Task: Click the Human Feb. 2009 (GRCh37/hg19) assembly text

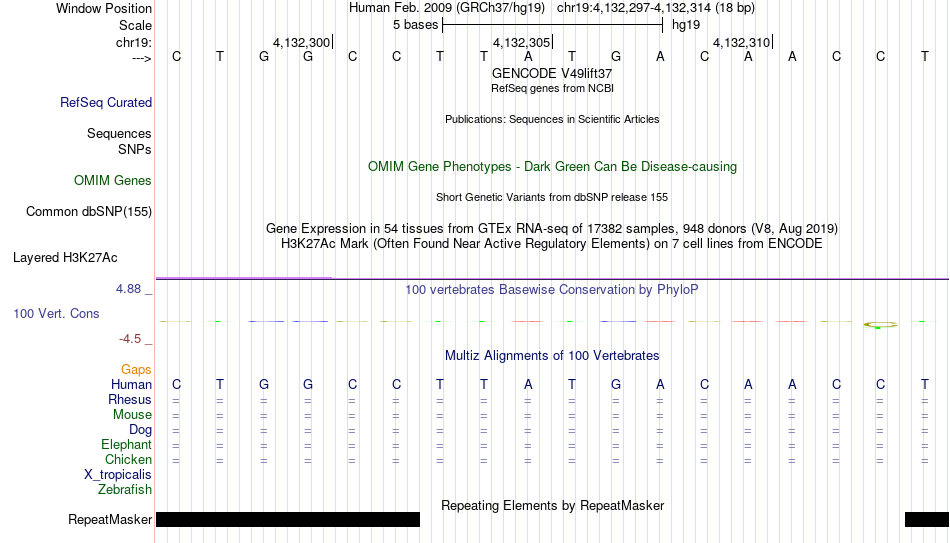Action: 447,8
